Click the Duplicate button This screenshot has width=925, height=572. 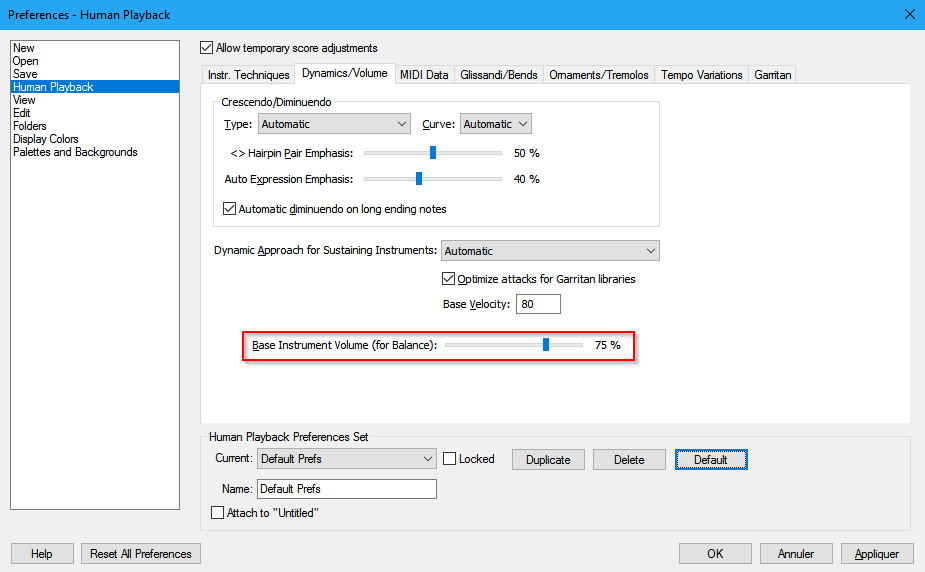click(x=548, y=460)
